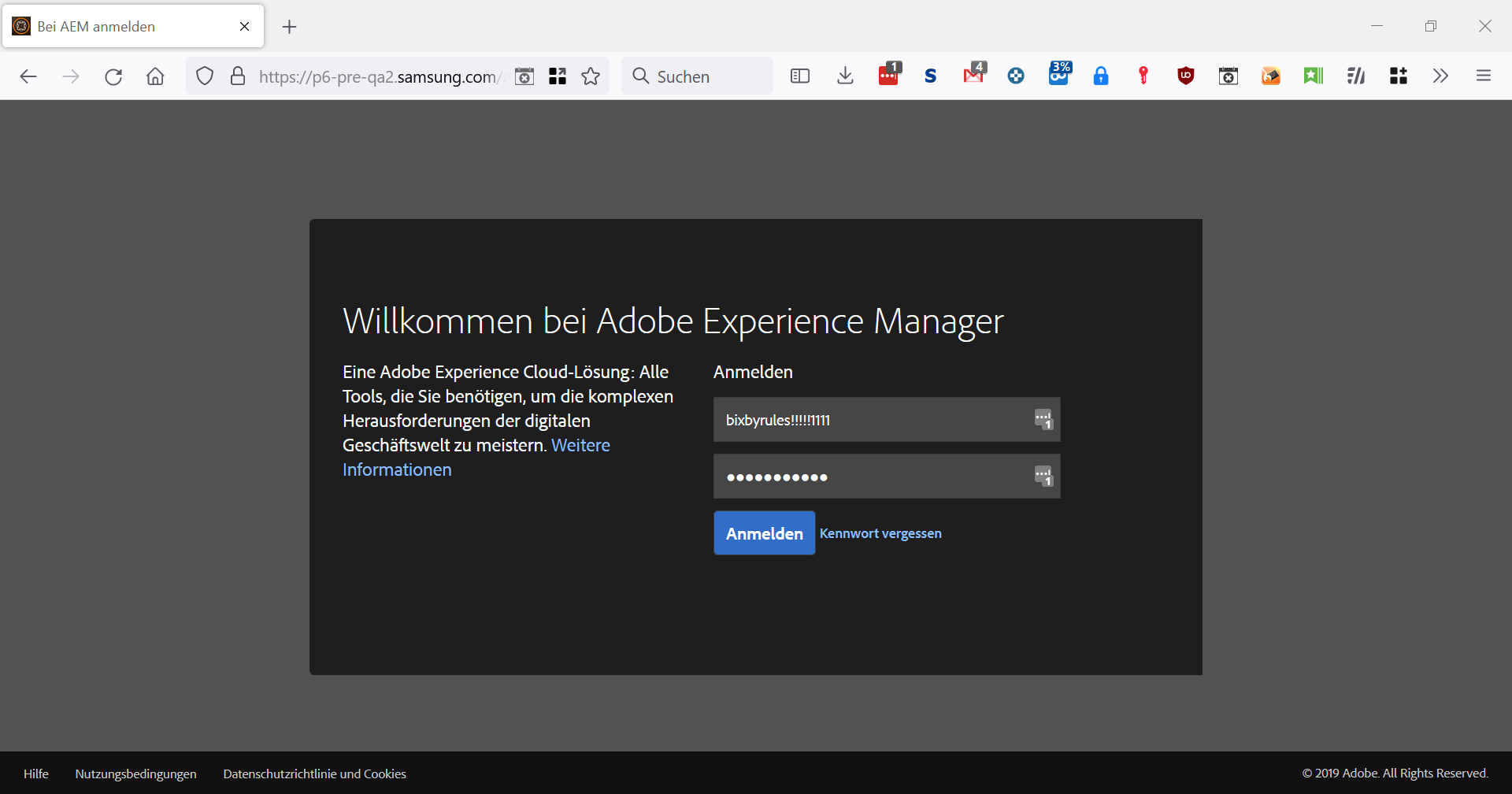Click the blue round cross extension icon

(1016, 76)
